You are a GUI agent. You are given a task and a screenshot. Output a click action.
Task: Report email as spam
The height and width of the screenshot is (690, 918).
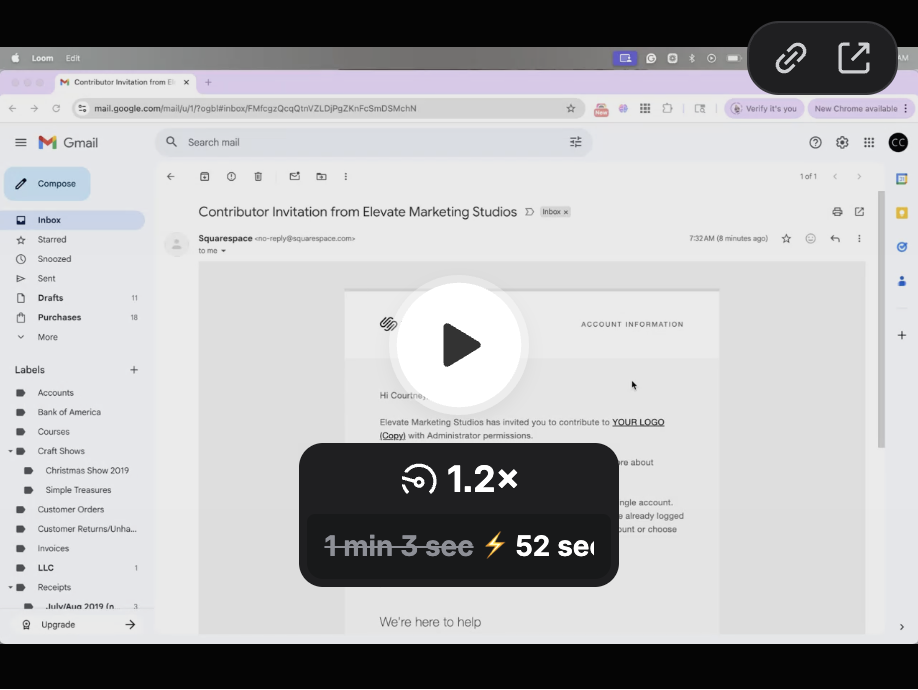pyautogui.click(x=231, y=177)
